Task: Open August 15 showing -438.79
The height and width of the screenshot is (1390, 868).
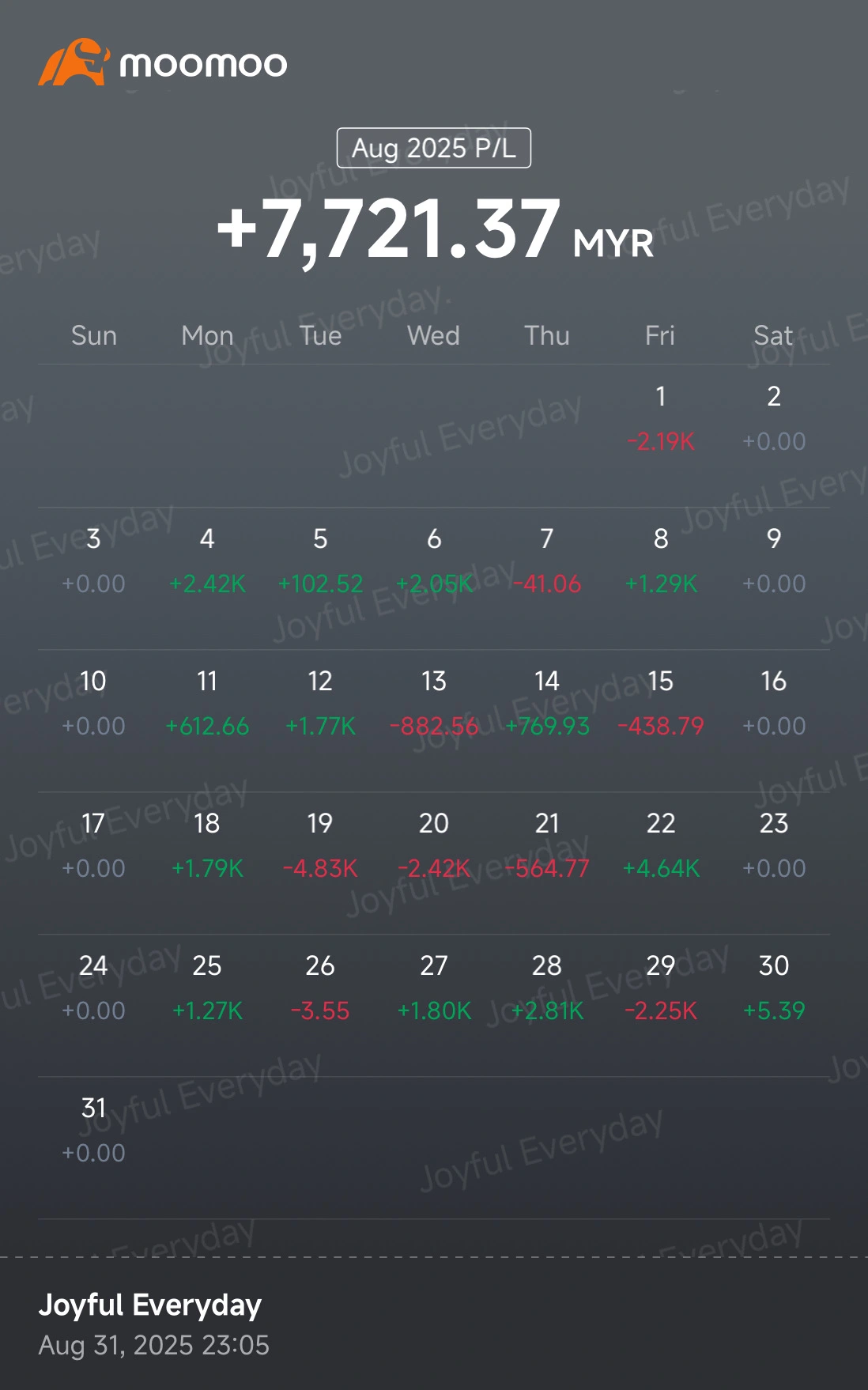Action: [x=661, y=704]
